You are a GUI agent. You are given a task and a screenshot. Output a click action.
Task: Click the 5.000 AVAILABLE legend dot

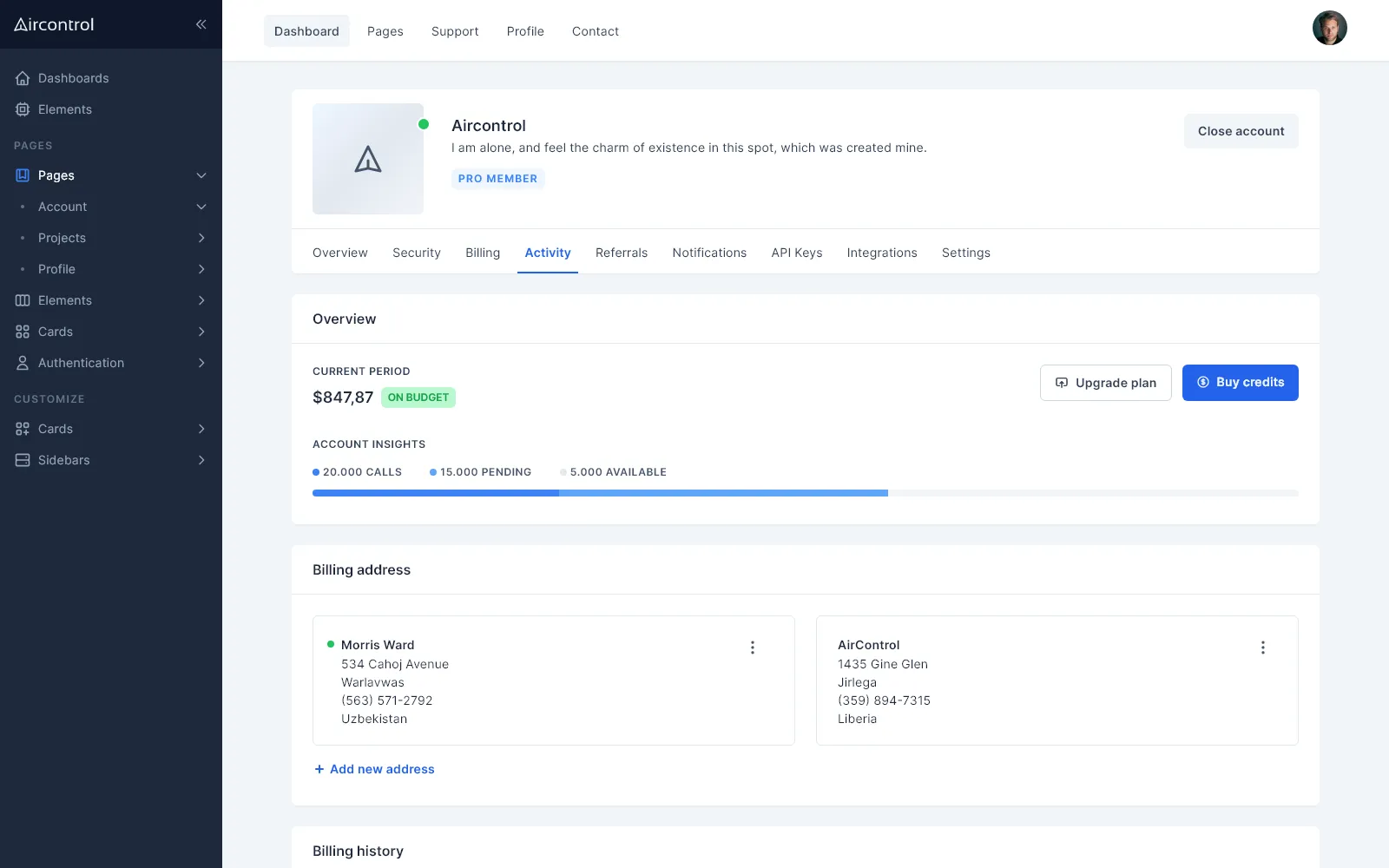tap(563, 472)
